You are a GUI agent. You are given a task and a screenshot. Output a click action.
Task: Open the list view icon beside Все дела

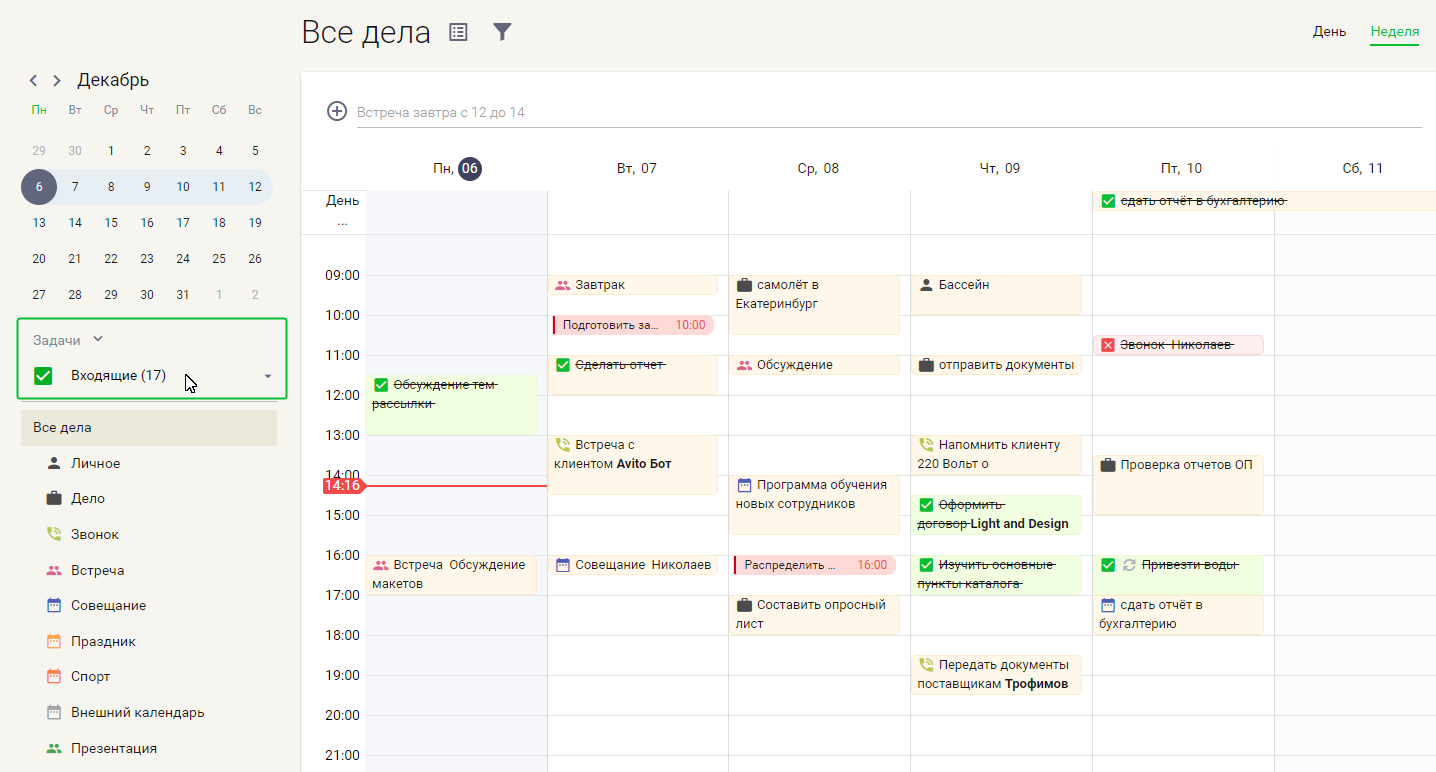(458, 32)
